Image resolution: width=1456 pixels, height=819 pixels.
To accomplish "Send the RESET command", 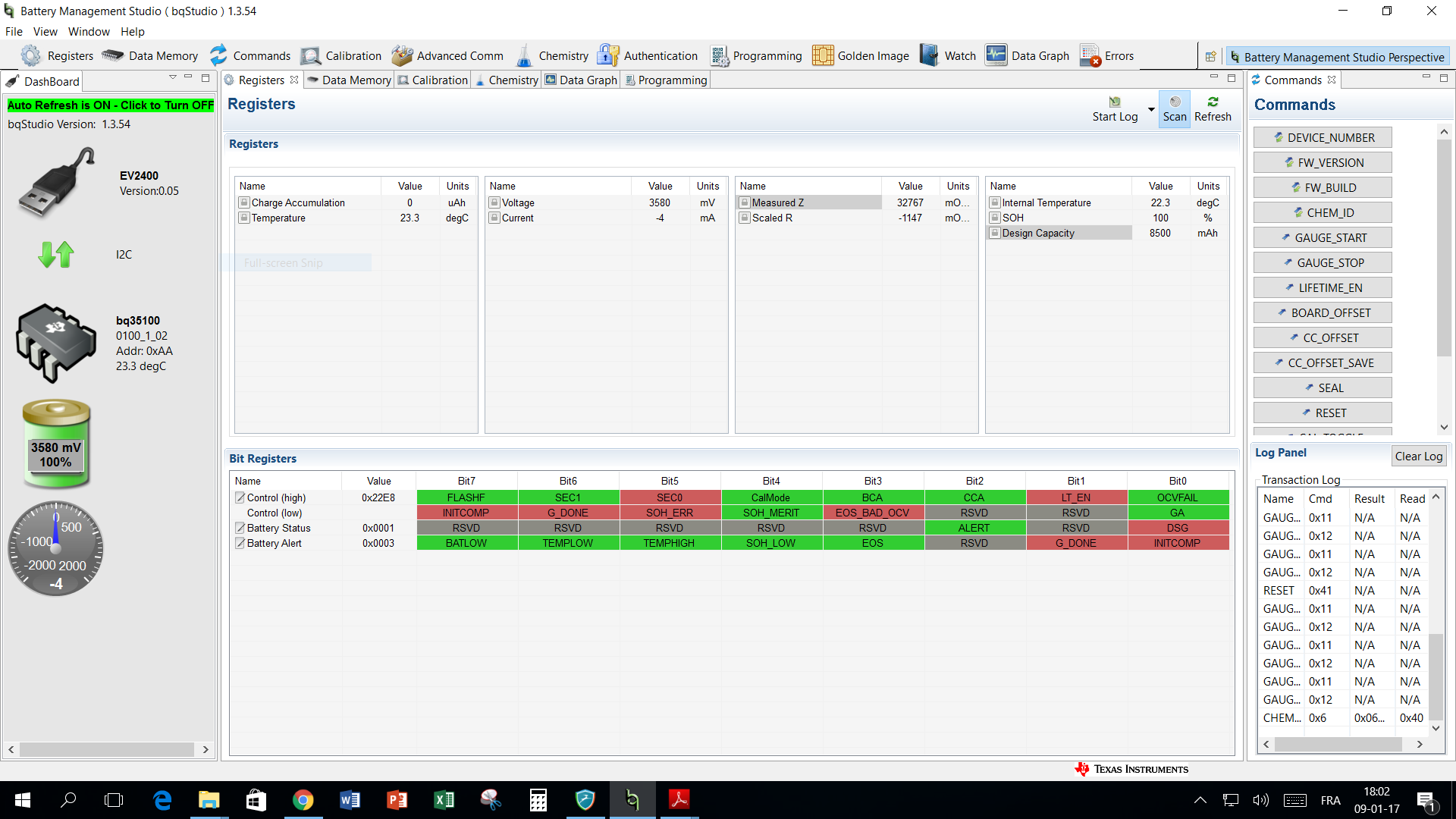I will coord(1323,413).
